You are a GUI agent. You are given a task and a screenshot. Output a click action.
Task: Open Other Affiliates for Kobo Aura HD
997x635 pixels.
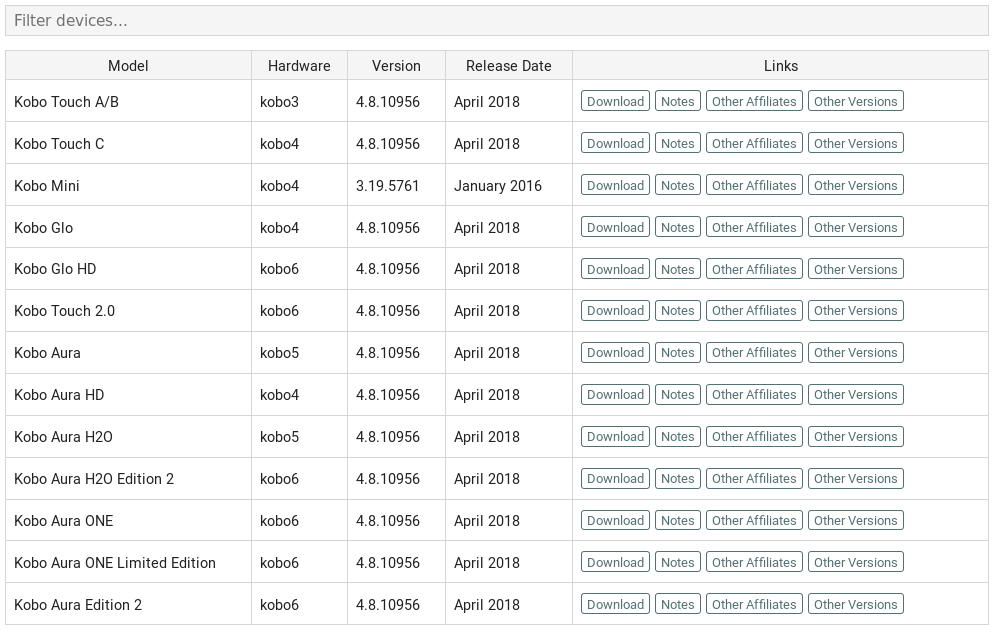[x=753, y=394]
